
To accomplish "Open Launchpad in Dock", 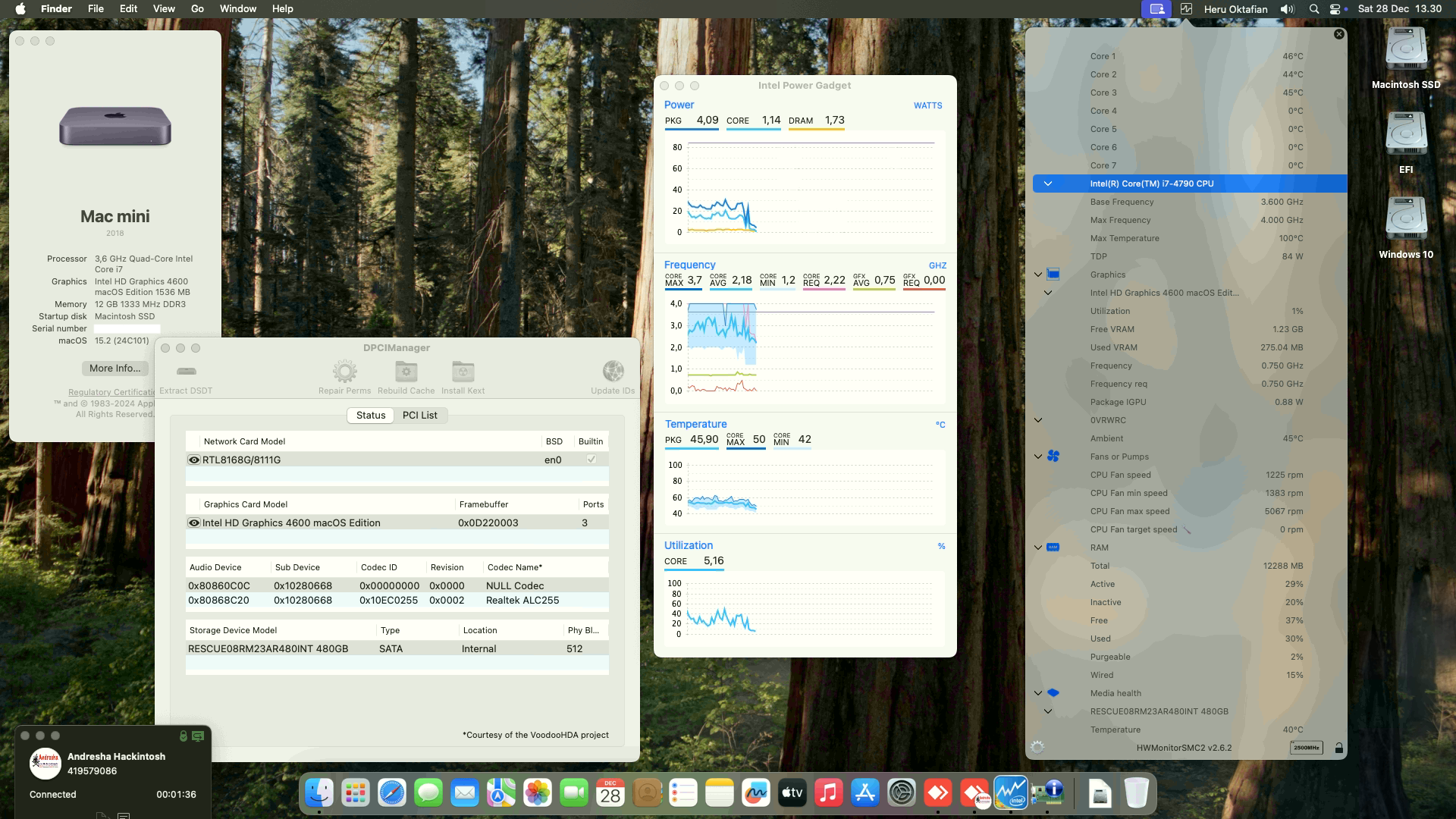I will tap(356, 793).
